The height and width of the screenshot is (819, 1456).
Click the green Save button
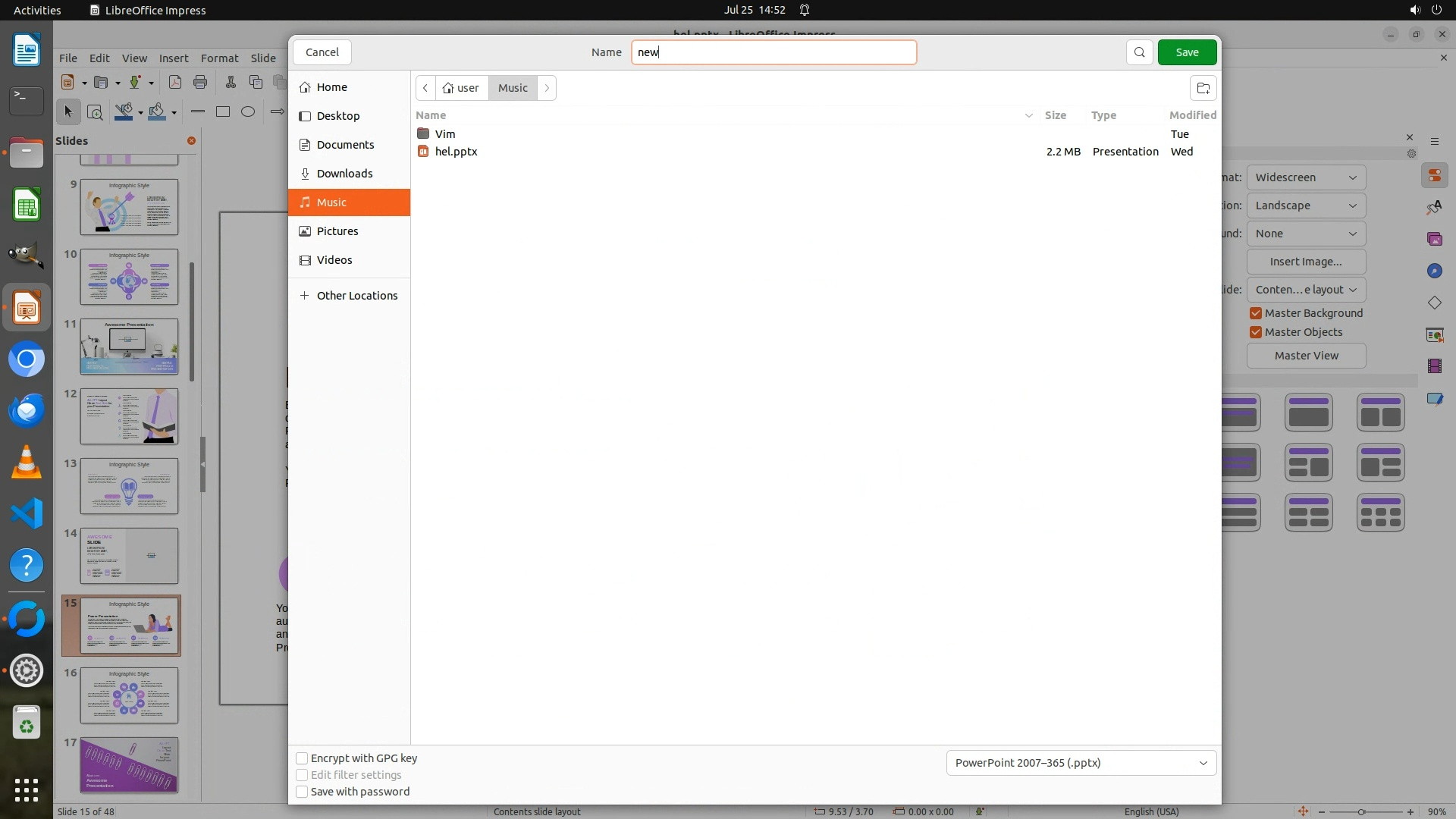pos(1187,52)
